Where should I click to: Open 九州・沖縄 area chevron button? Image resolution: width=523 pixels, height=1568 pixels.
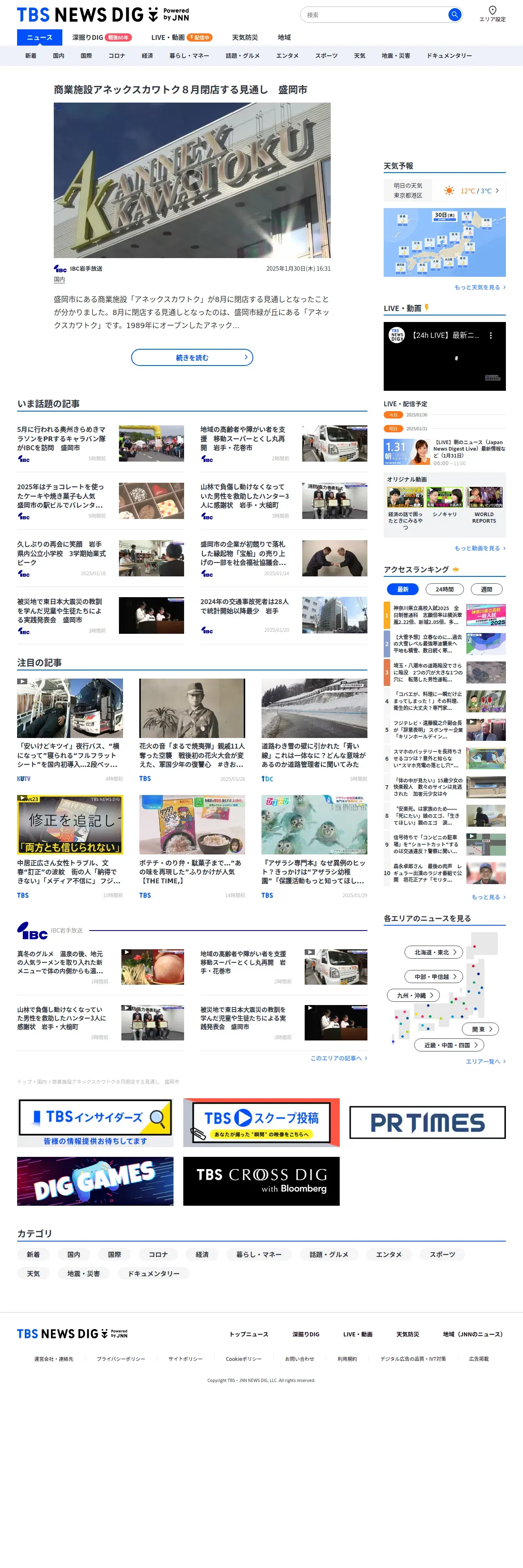[x=413, y=995]
